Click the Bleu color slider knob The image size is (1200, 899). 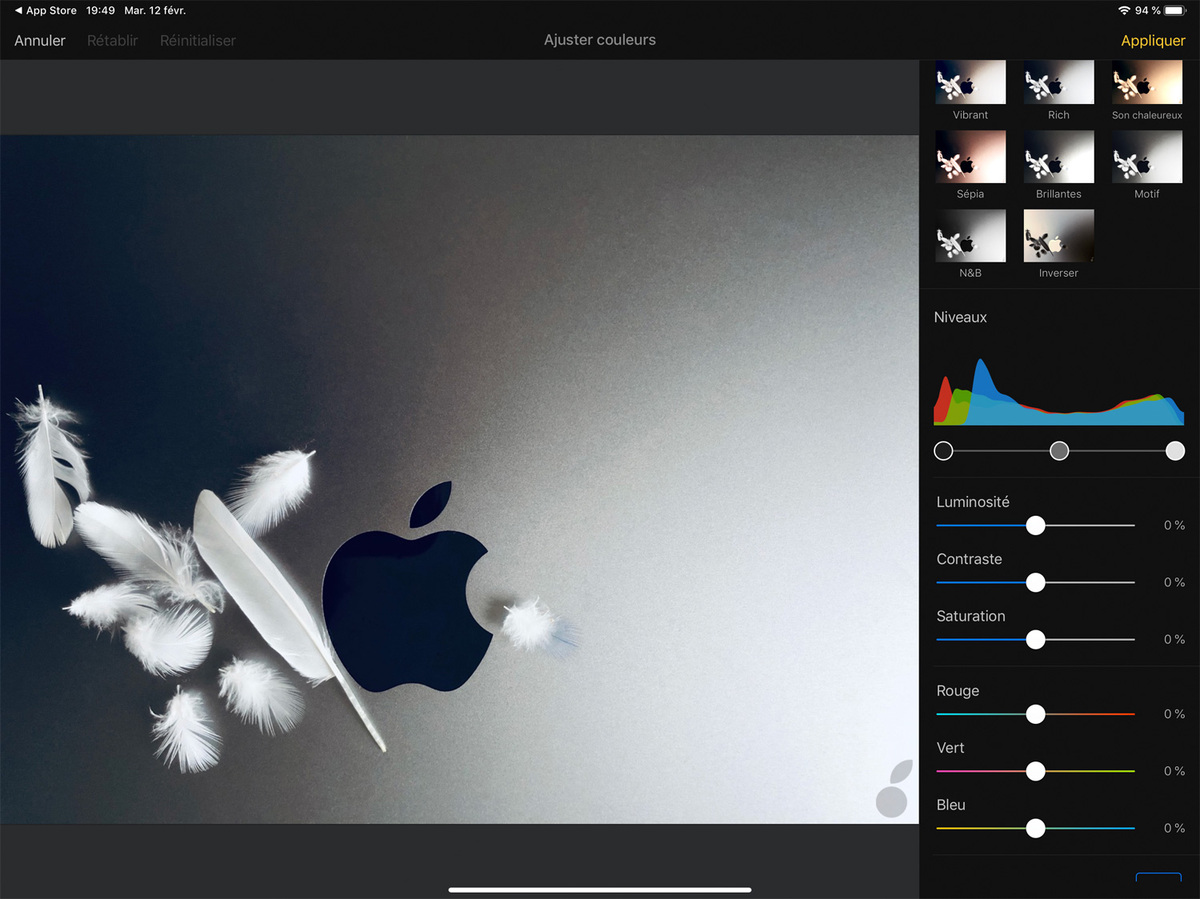1035,828
